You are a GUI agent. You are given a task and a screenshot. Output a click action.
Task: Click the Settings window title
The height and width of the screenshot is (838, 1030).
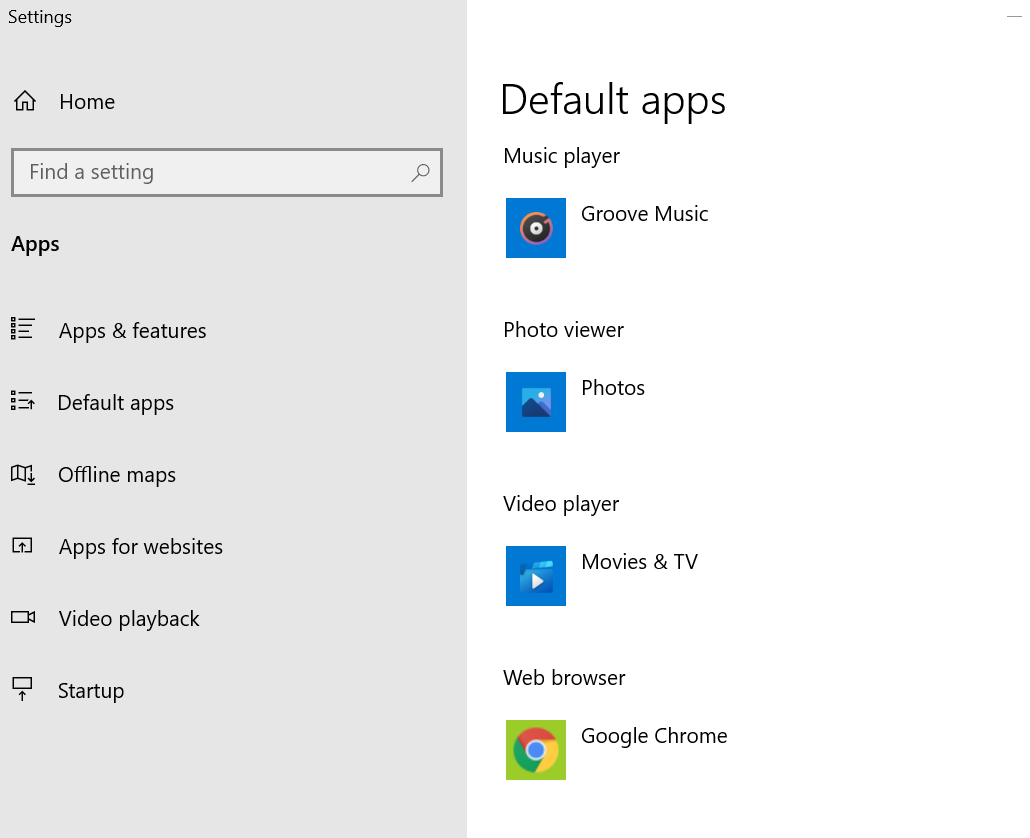tap(39, 17)
